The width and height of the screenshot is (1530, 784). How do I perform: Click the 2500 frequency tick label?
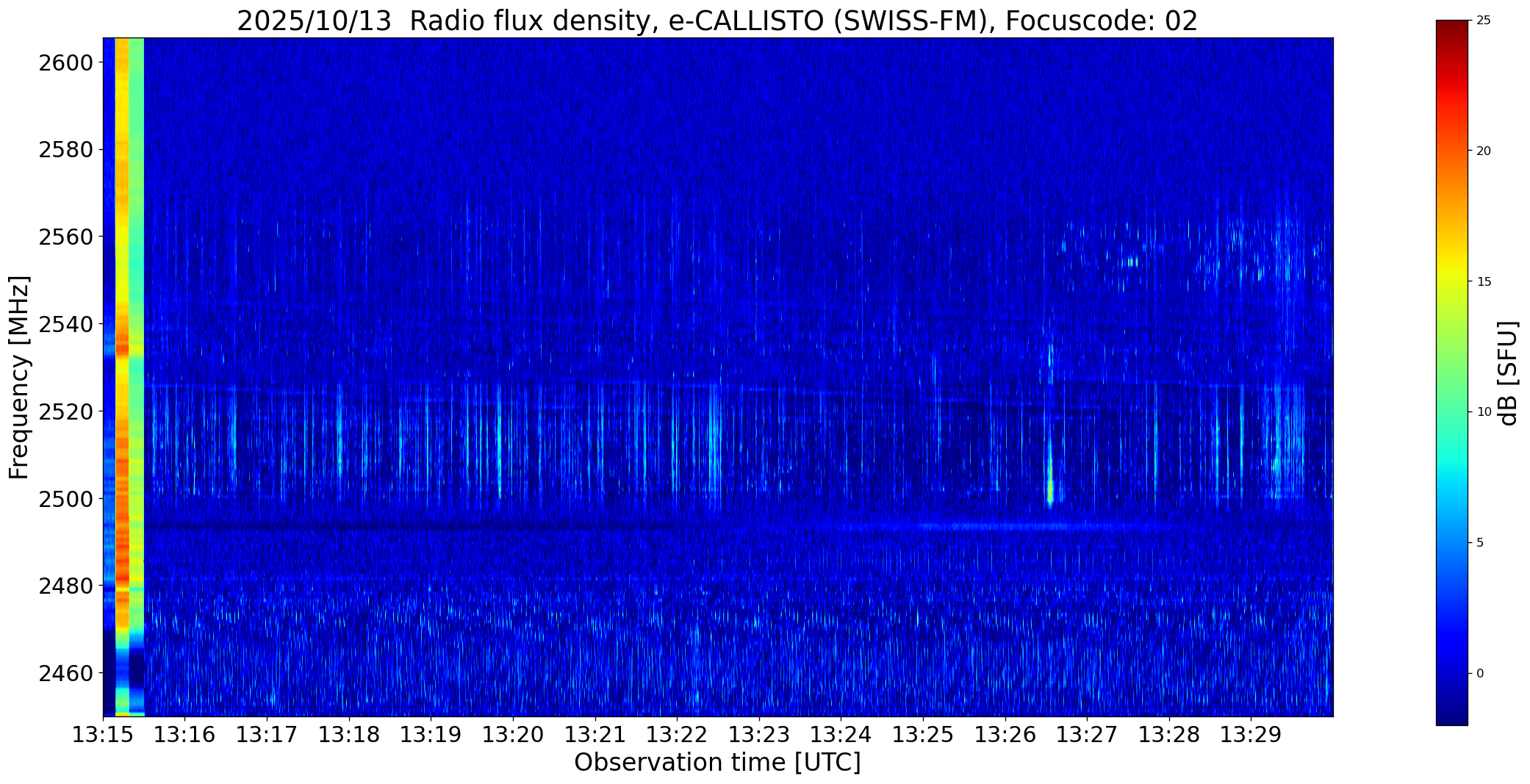(65, 499)
